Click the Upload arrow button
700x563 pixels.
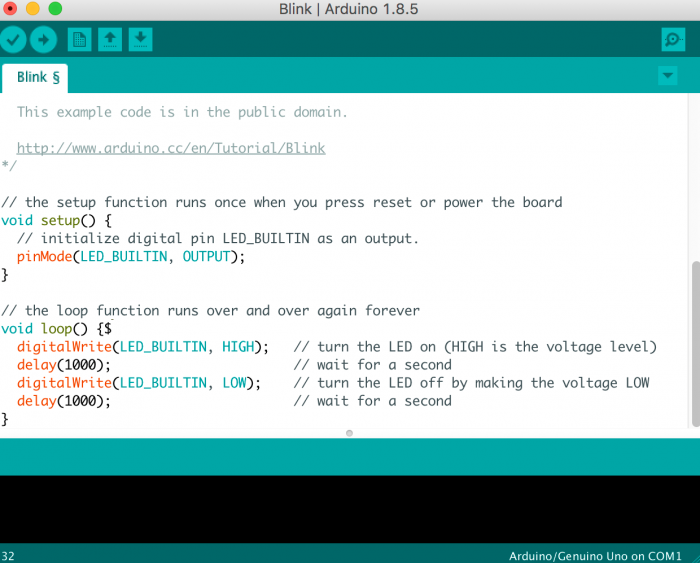point(43,40)
